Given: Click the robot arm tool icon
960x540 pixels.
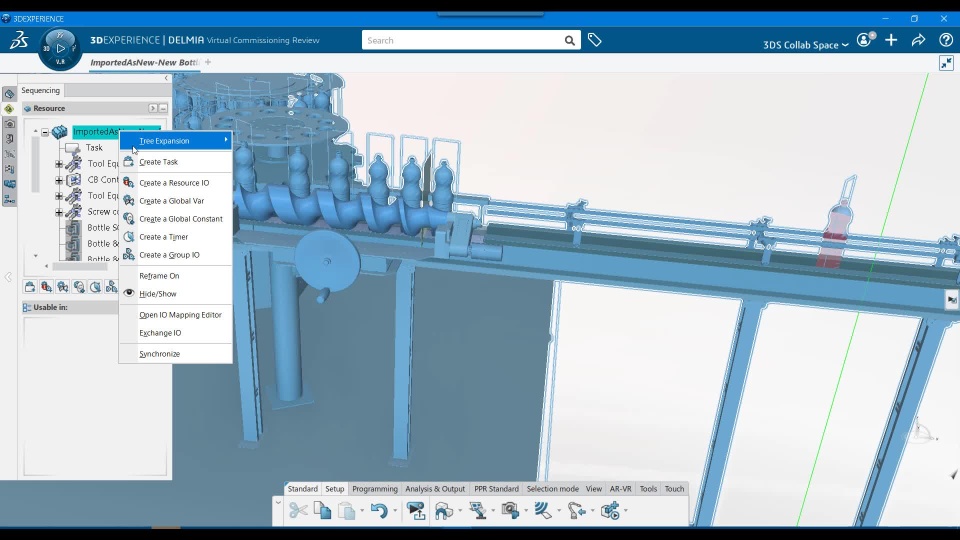Looking at the screenshot, I should click(x=478, y=511).
